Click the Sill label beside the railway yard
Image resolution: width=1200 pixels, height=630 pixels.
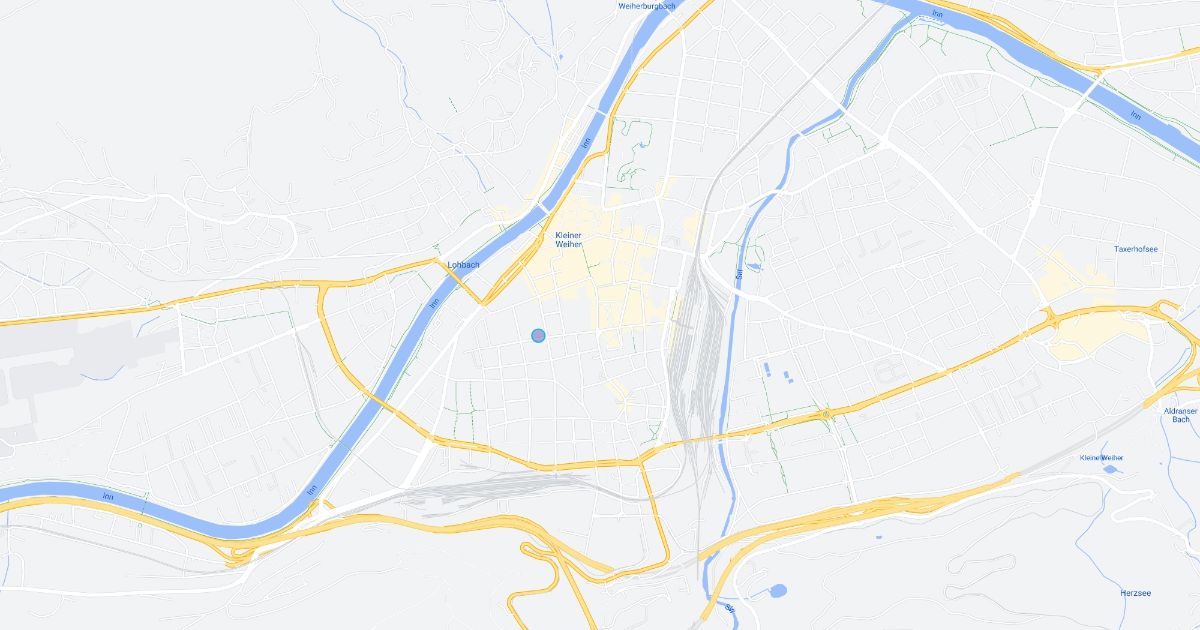pyautogui.click(x=739, y=272)
